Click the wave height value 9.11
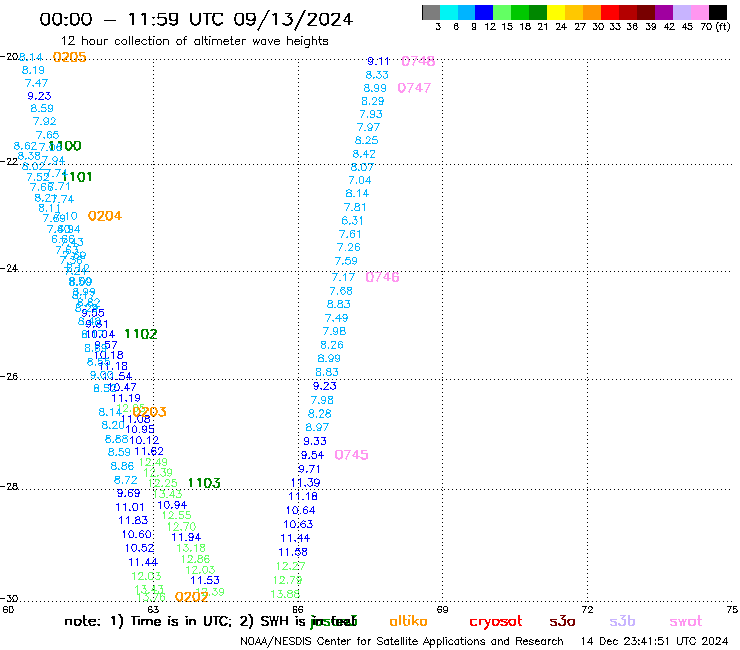 click(378, 61)
